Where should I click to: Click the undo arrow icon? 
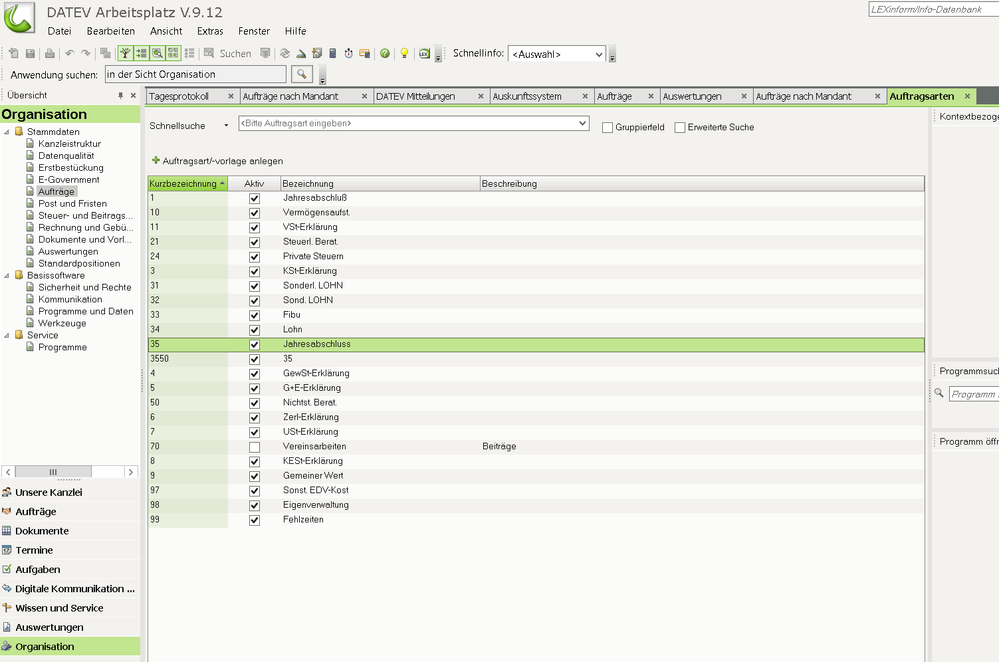69,54
